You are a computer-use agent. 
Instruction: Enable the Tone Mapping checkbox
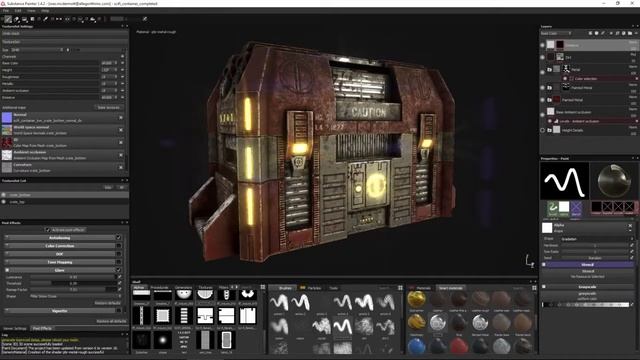(118, 262)
